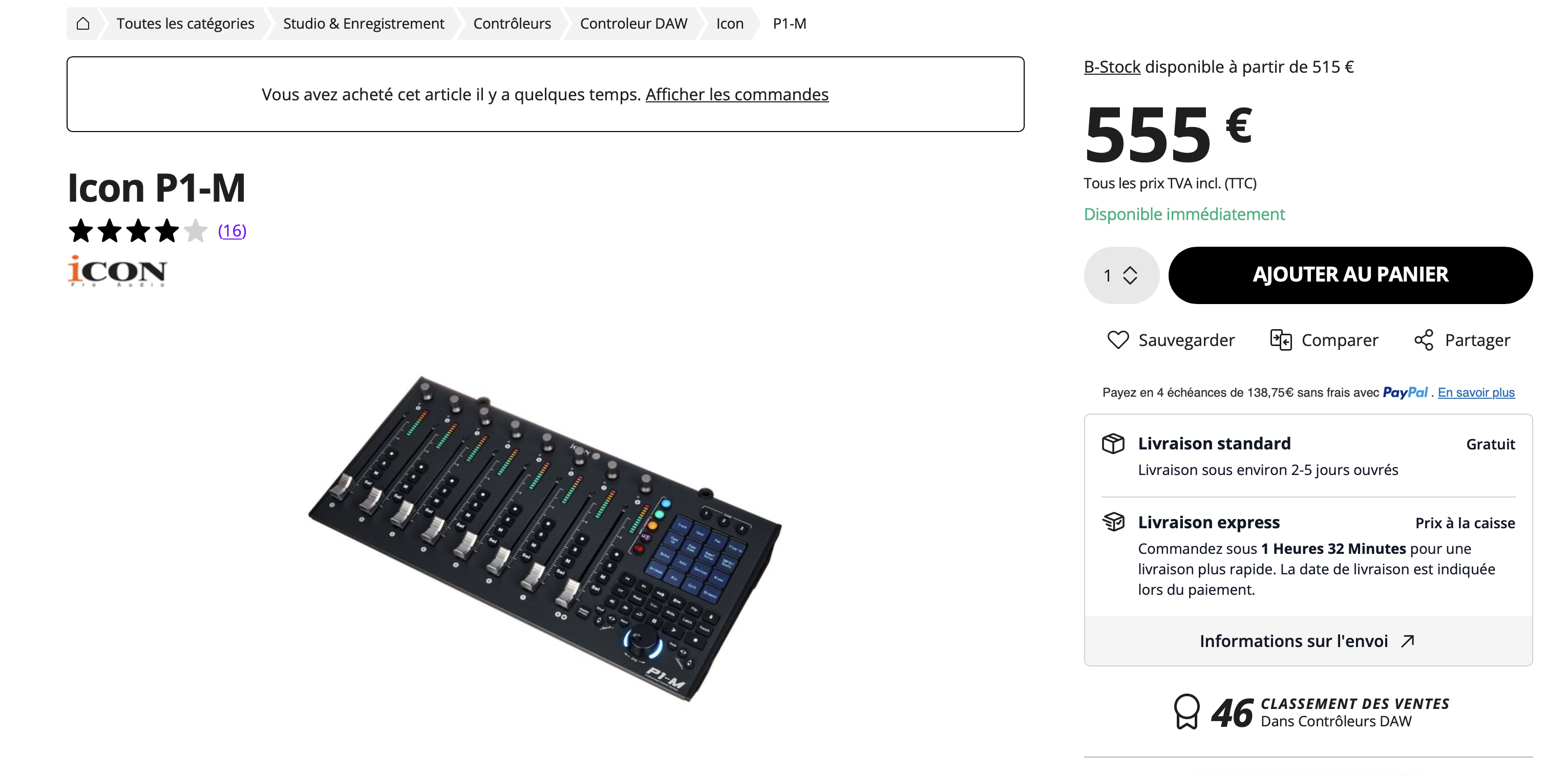This screenshot has width=1568, height=776.
Task: Expand Informations sur l'envoi
Action: click(x=1307, y=641)
